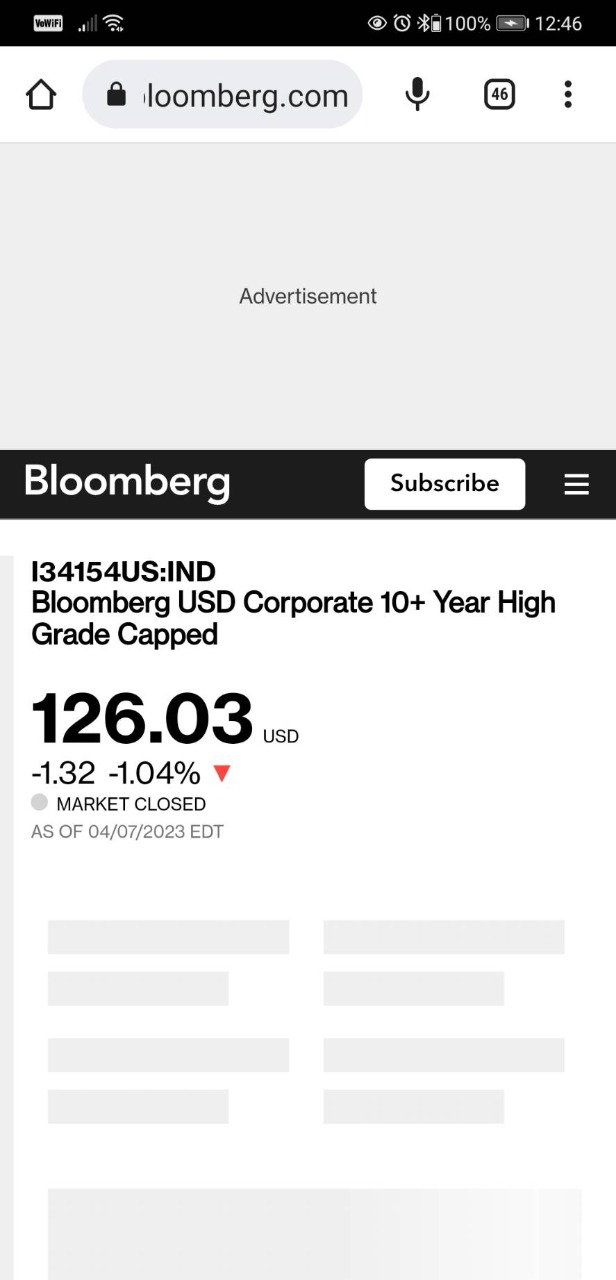The height and width of the screenshot is (1280, 616).
Task: Tap the index name heading text
Action: pos(293,618)
